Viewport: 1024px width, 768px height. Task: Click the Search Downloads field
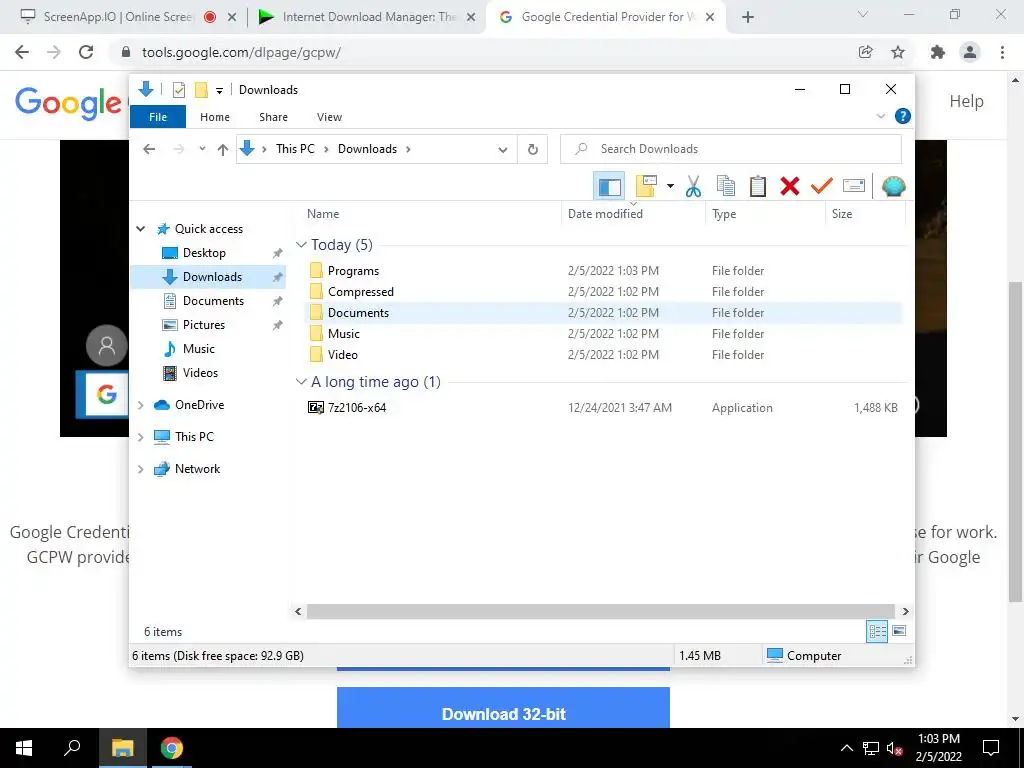pos(731,149)
